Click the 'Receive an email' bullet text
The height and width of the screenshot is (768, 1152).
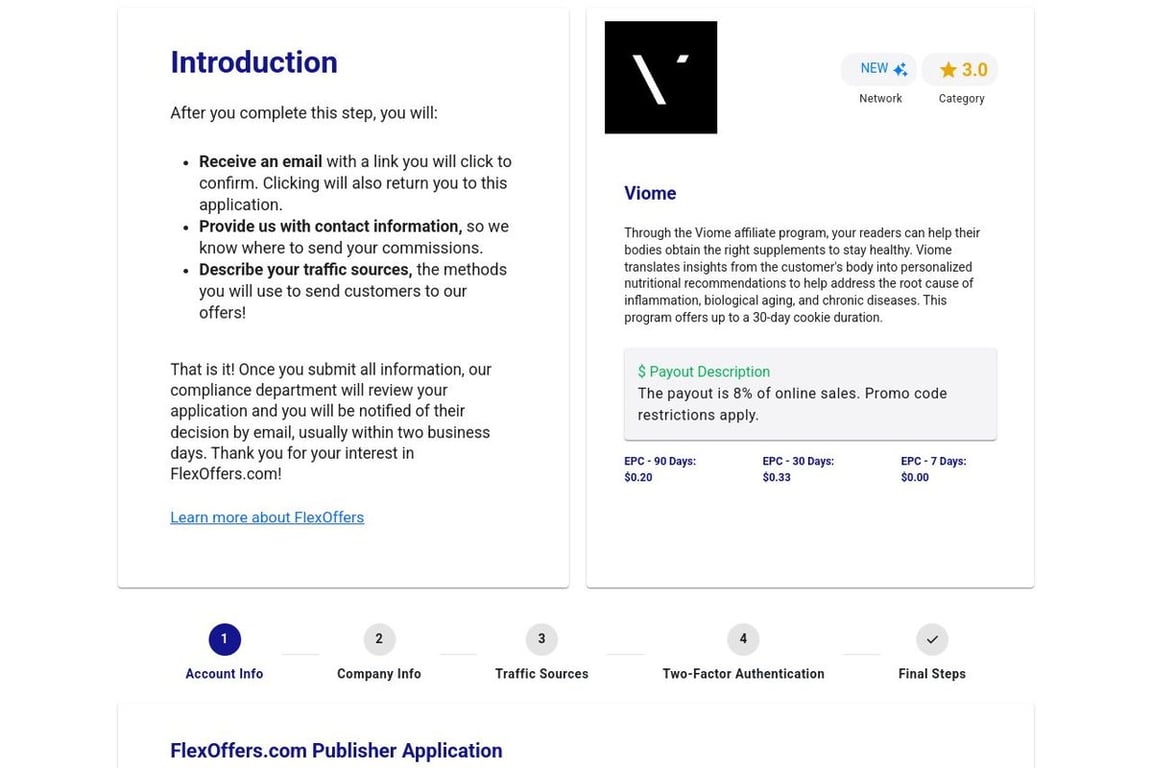click(260, 162)
